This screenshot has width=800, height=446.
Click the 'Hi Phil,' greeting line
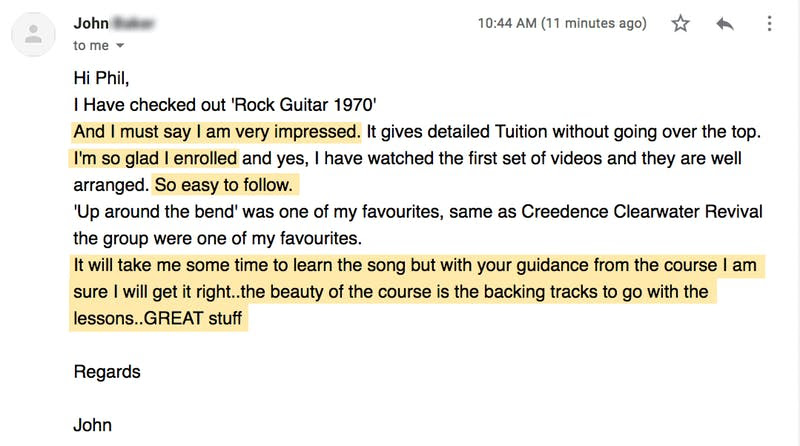(x=101, y=78)
